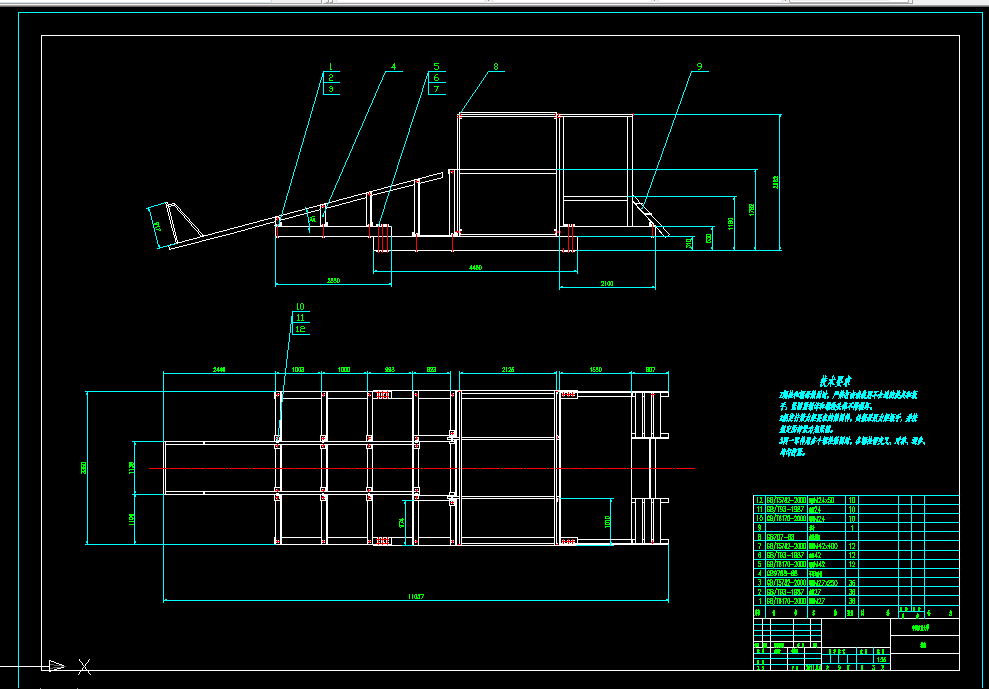Click the 1782 height dimension text
This screenshot has height=689, width=989.
(752, 209)
